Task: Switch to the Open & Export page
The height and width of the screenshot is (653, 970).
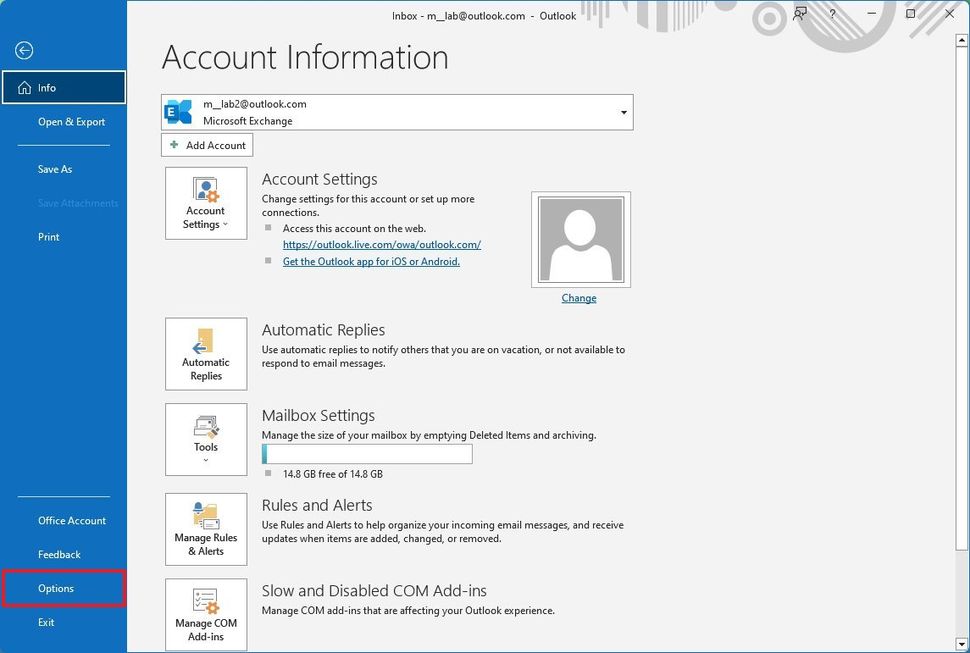Action: [71, 121]
